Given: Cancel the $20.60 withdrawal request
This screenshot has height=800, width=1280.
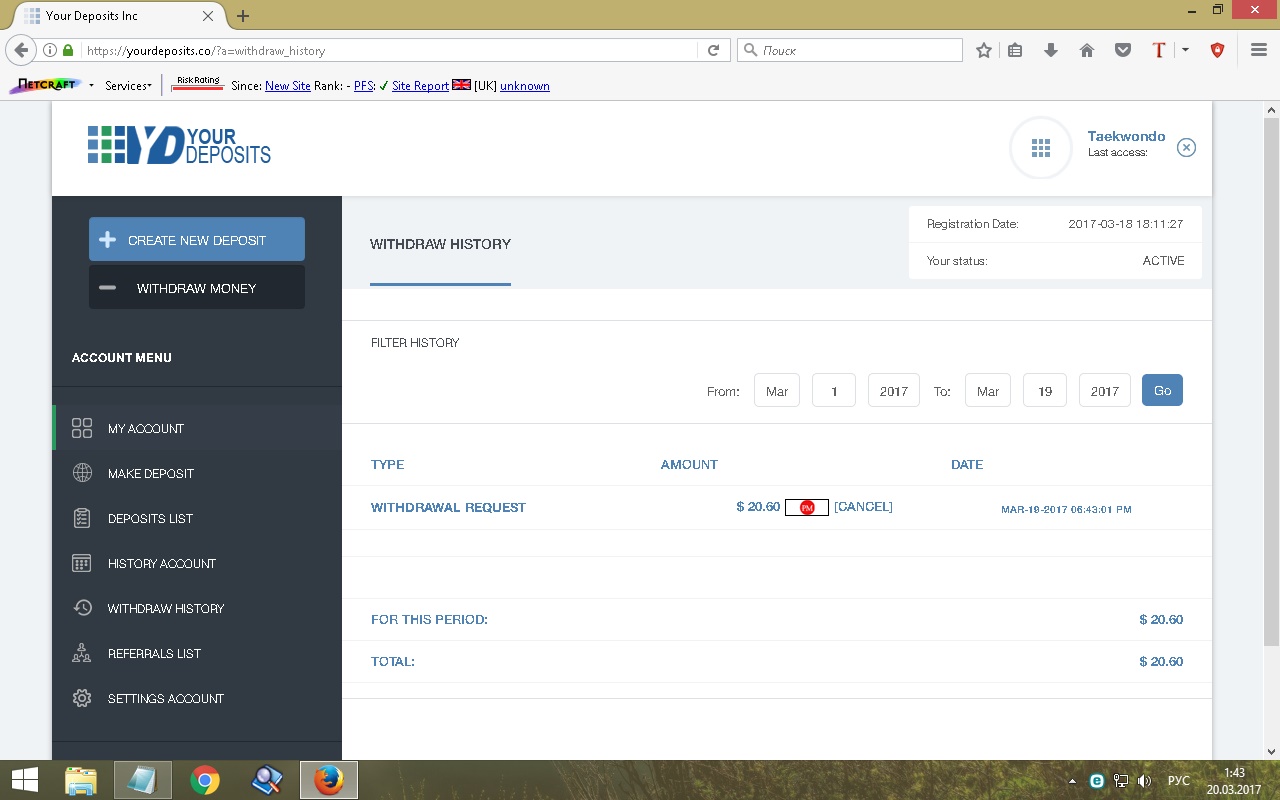Looking at the screenshot, I should [x=863, y=507].
